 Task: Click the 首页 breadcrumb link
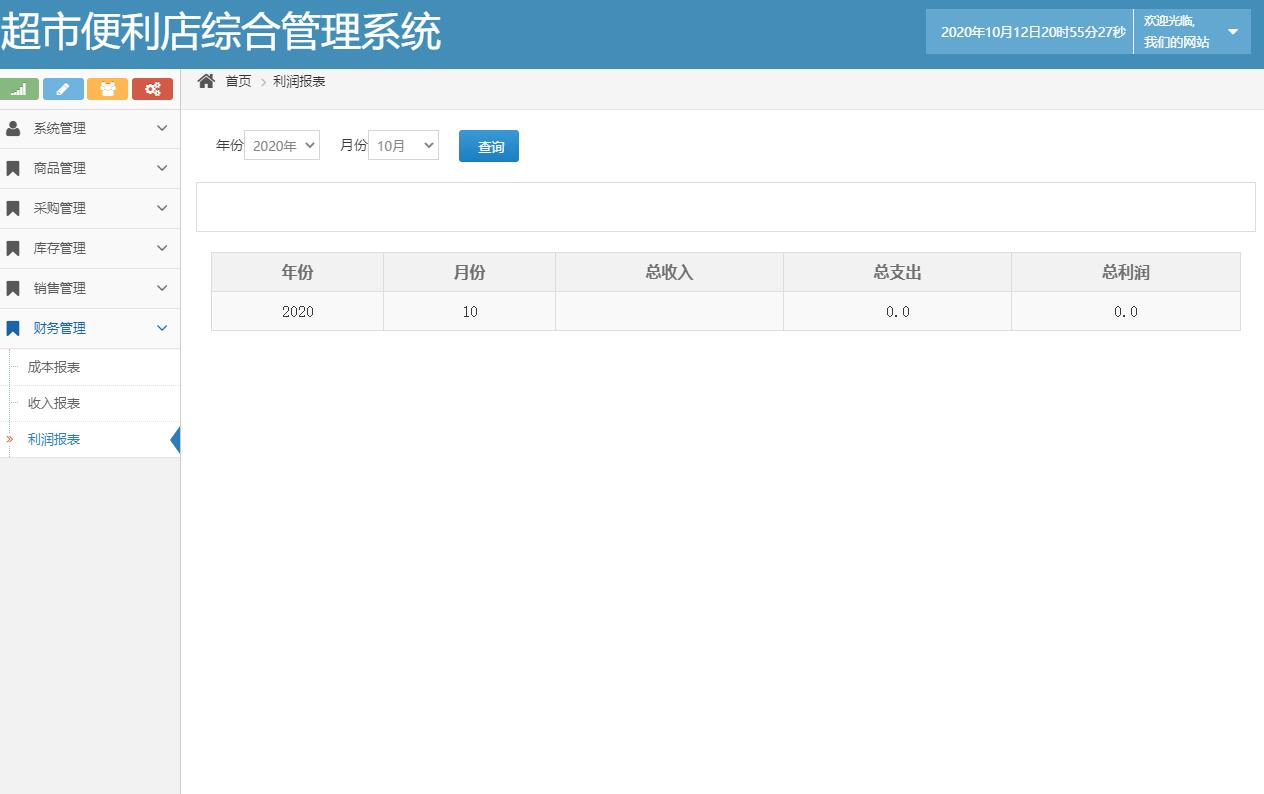tap(238, 81)
